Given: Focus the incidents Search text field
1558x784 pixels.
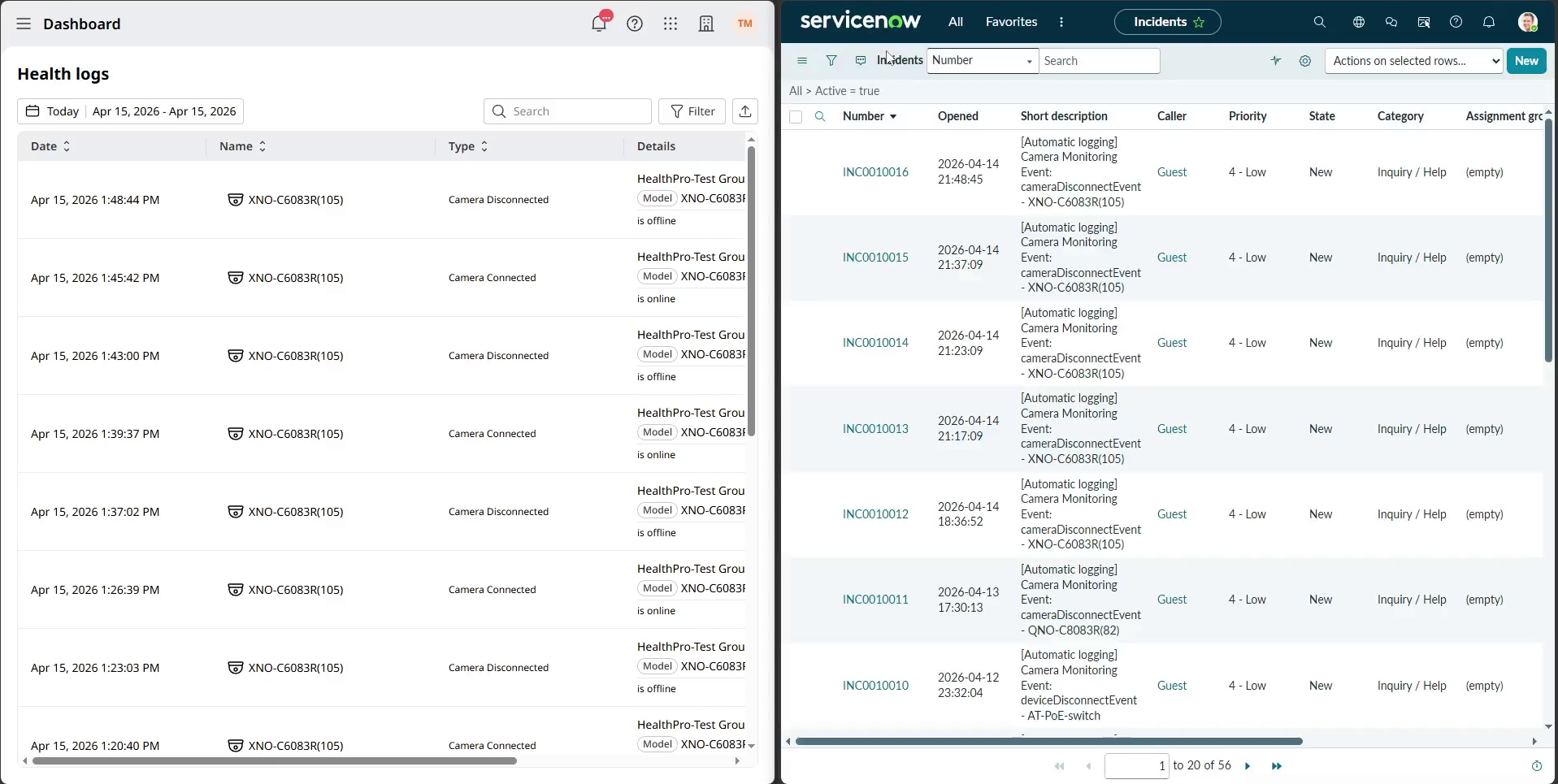Looking at the screenshot, I should point(1100,61).
